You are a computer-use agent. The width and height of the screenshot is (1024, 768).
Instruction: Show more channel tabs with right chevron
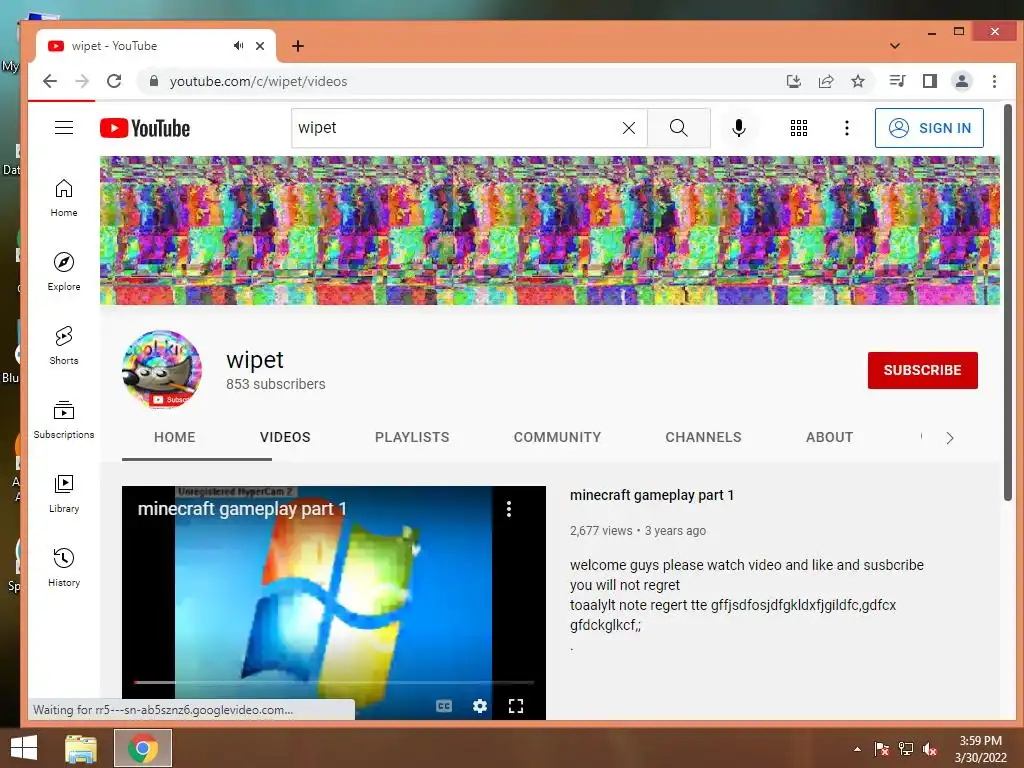pos(950,438)
